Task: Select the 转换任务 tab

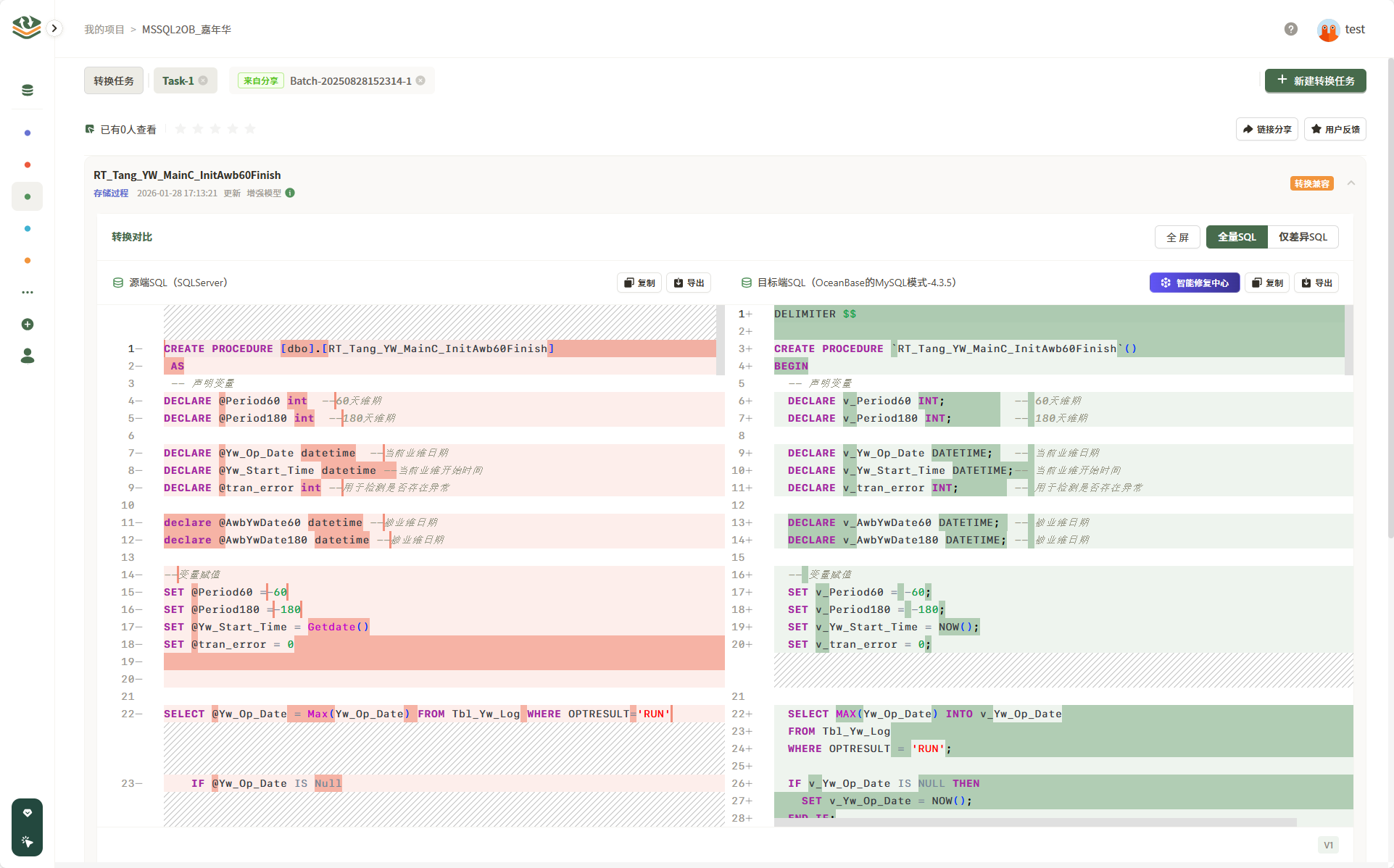Action: (x=114, y=80)
